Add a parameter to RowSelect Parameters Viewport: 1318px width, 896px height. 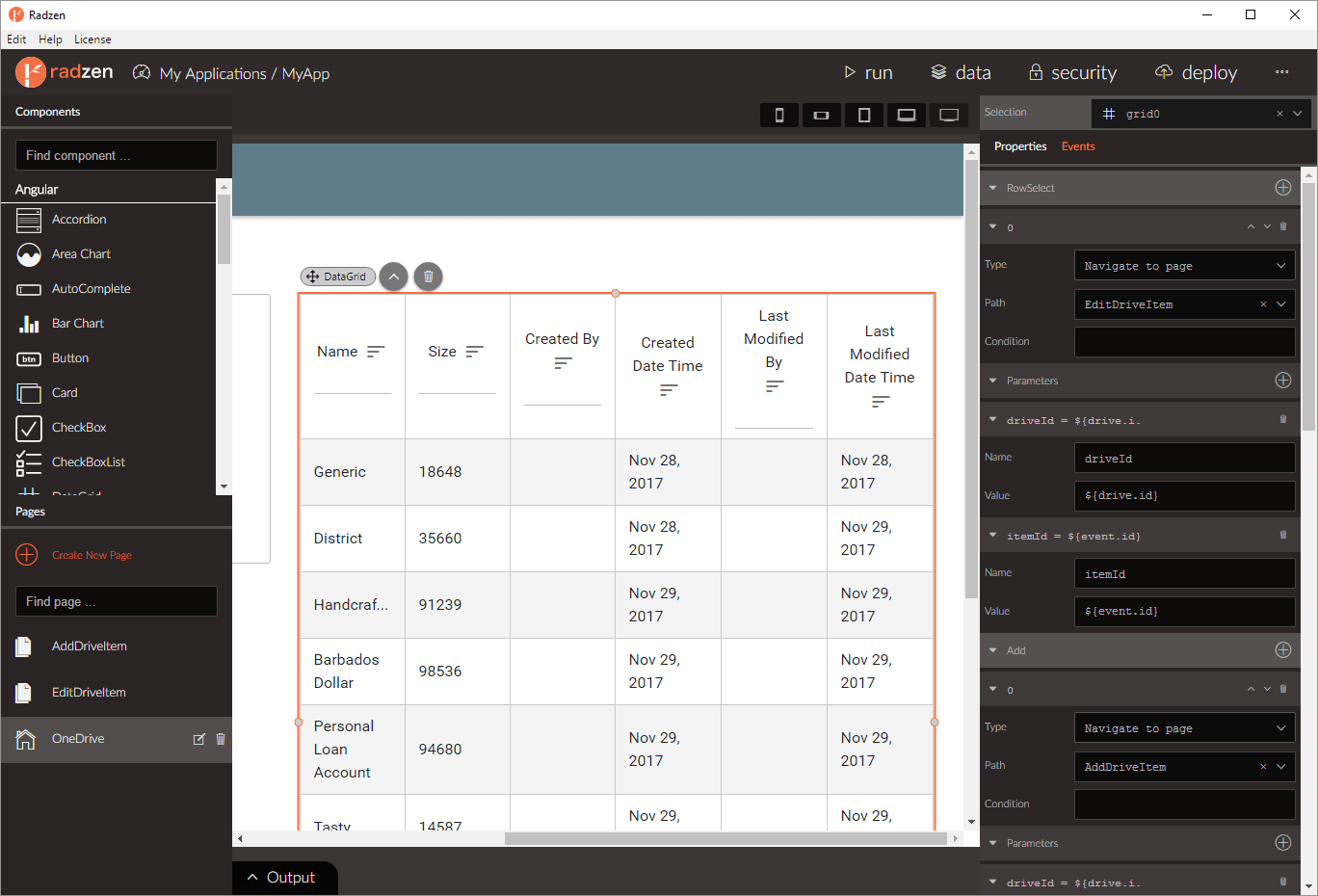coord(1283,381)
